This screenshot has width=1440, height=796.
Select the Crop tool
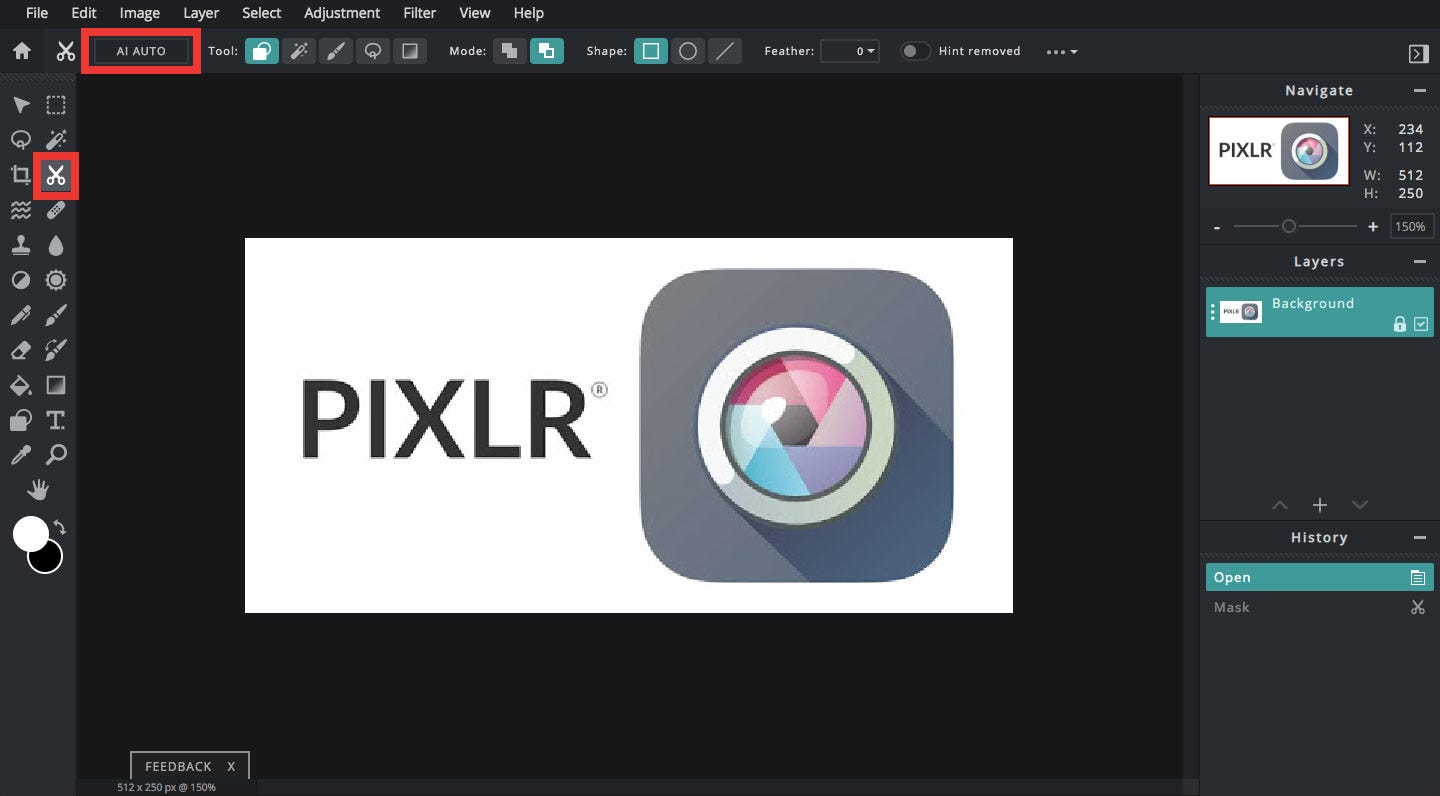21,176
